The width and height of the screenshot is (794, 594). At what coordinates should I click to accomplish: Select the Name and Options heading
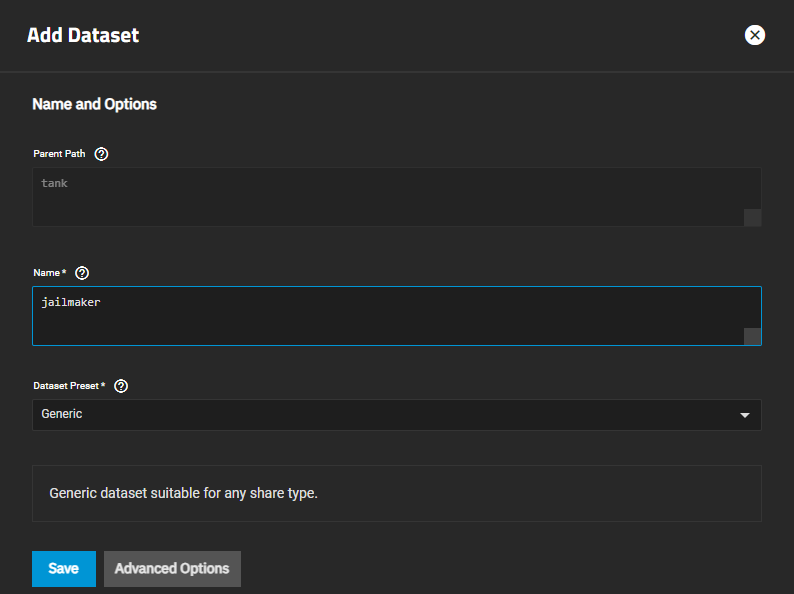pyautogui.click(x=94, y=104)
